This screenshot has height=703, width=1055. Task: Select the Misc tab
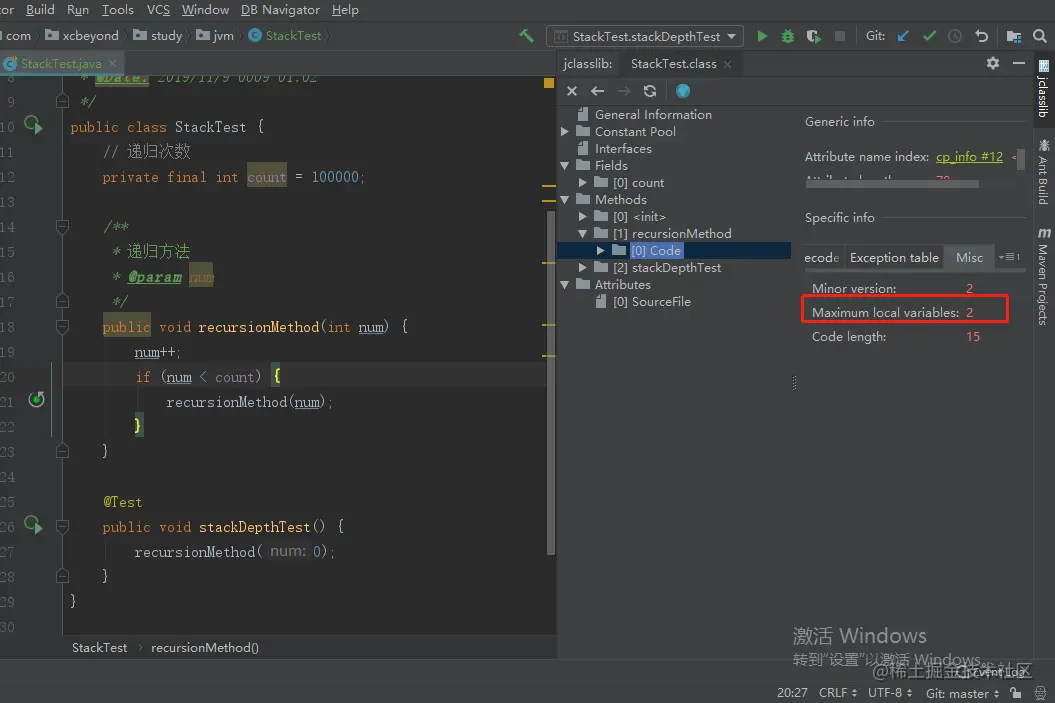[x=969, y=258]
